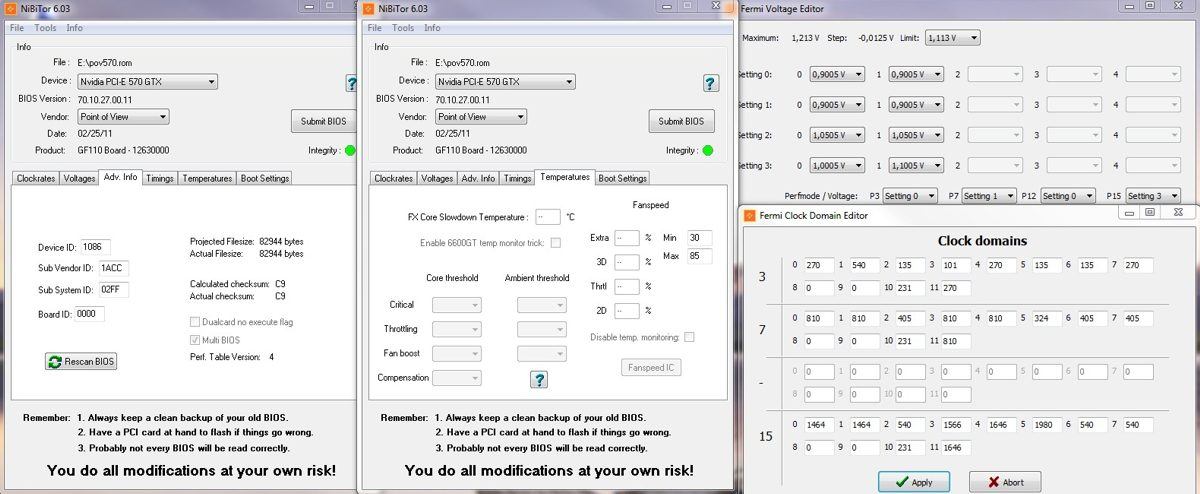Click Submit BIOS in middle NiBiTor window
Viewport: 1200px width, 494px height.
click(681, 121)
